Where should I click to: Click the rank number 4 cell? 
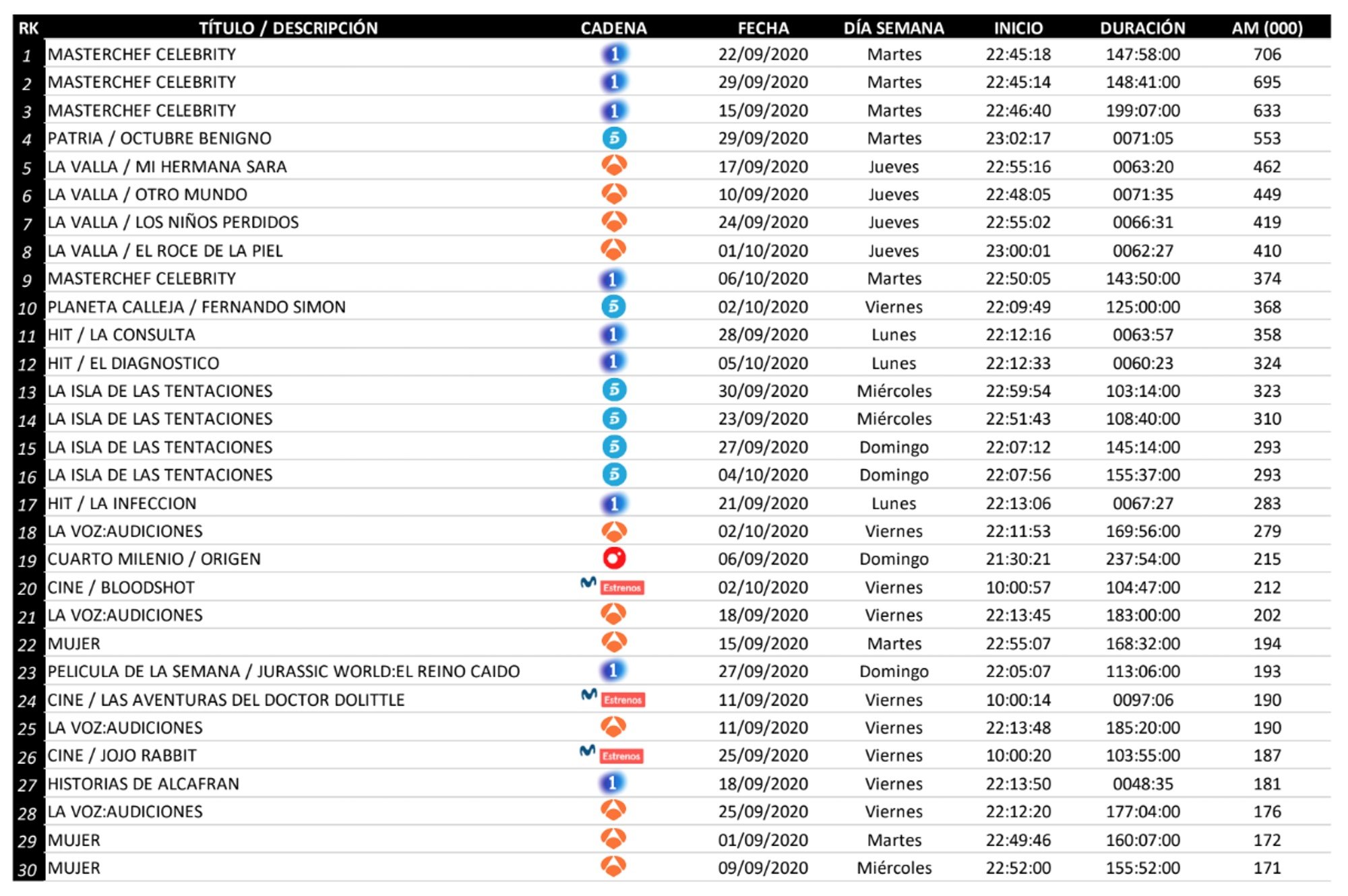28,137
